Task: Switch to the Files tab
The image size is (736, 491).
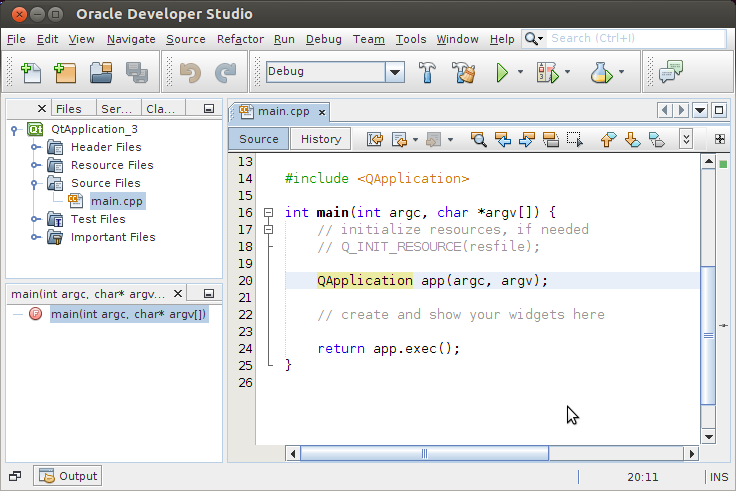Action: [x=69, y=109]
